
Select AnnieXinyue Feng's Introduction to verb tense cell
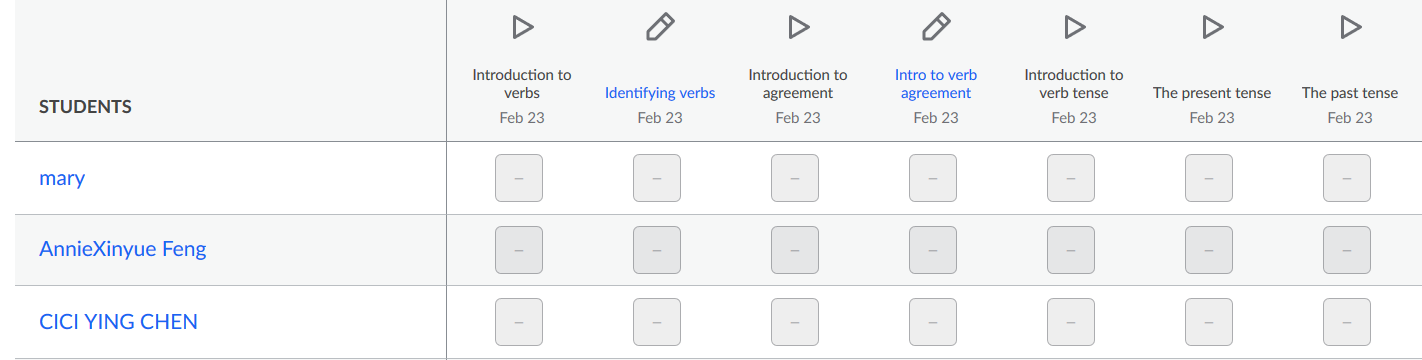(x=1071, y=250)
